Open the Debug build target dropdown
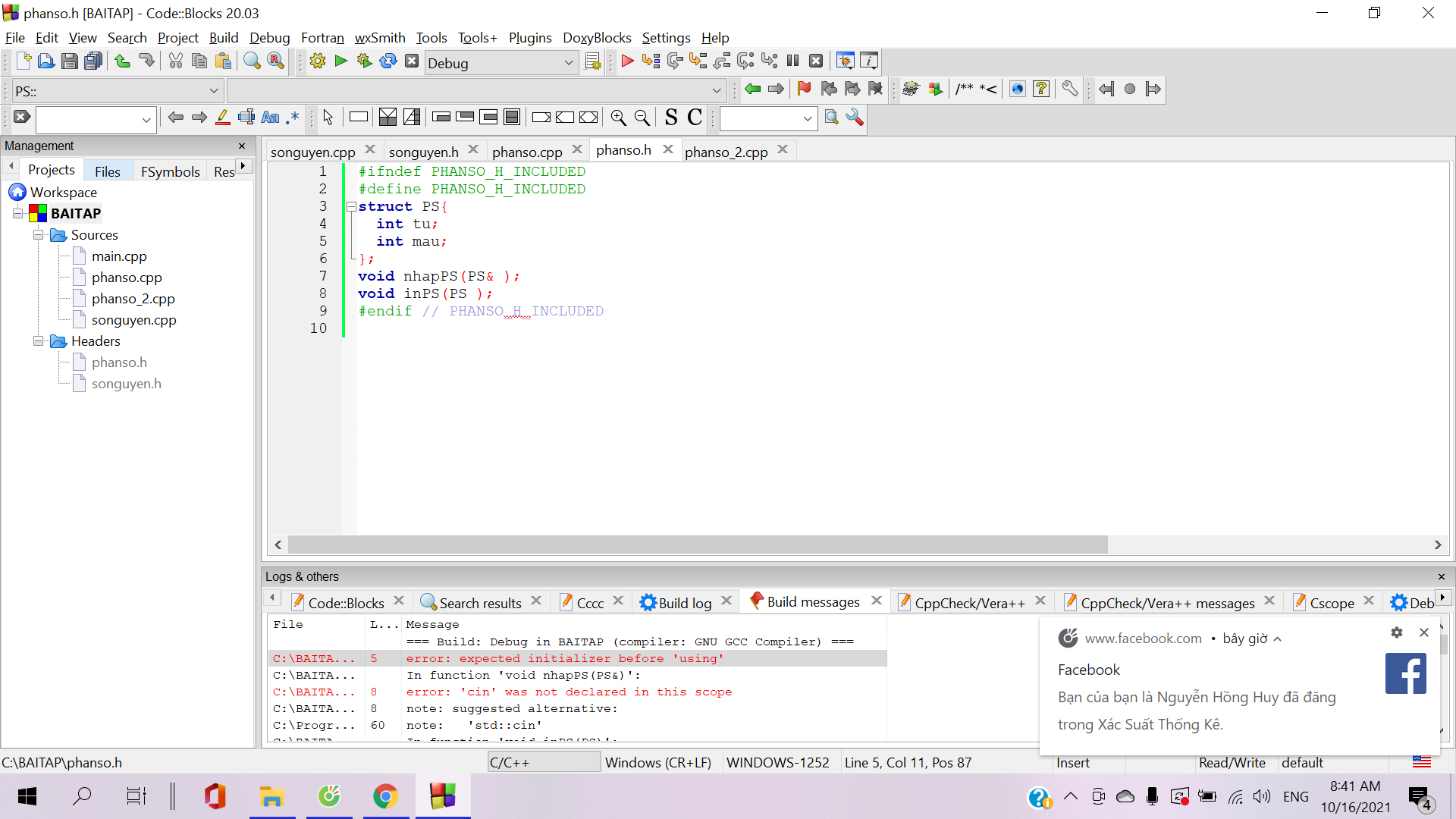The width and height of the screenshot is (1456, 819). pyautogui.click(x=569, y=63)
